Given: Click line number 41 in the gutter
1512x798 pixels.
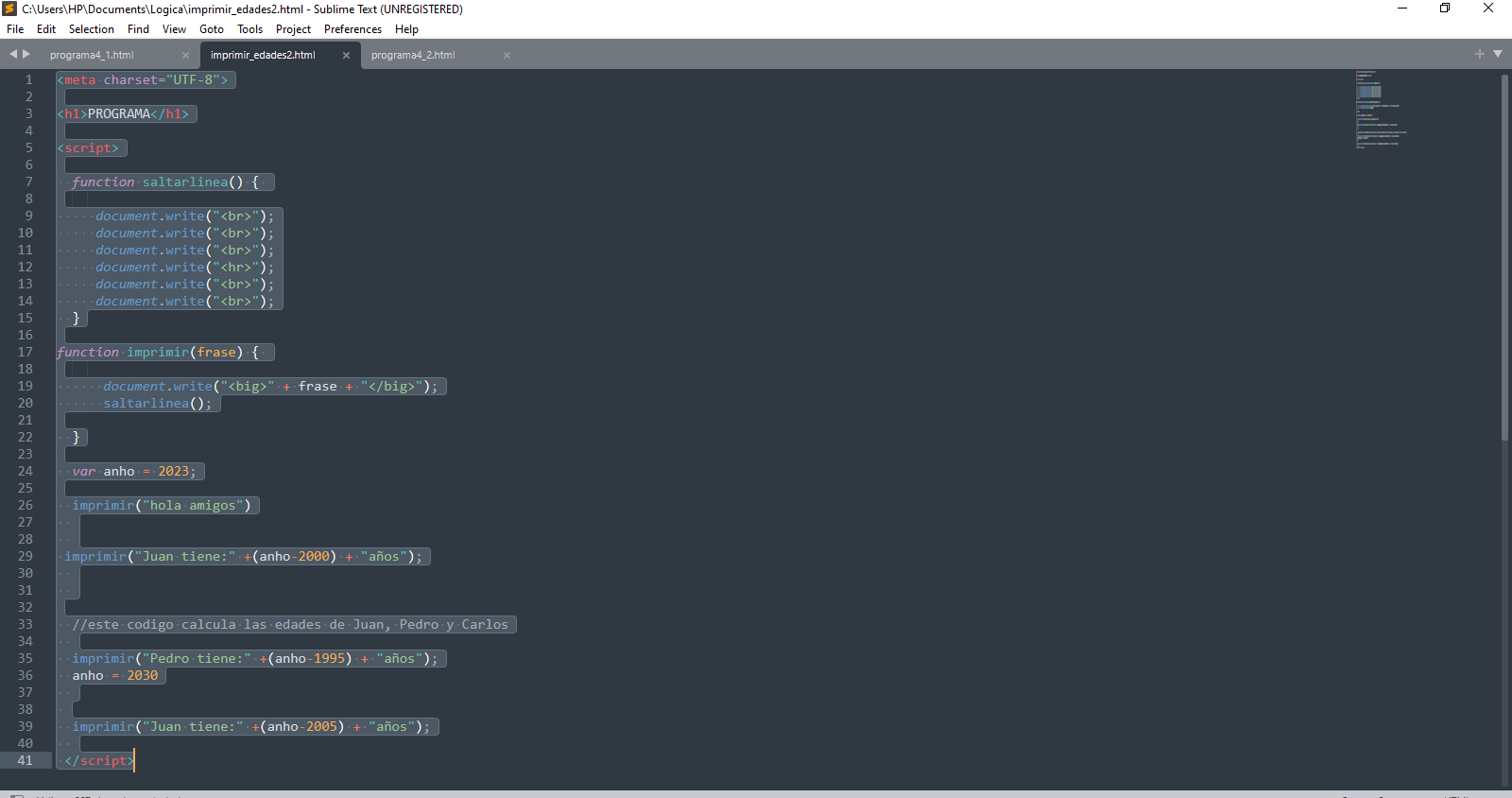Looking at the screenshot, I should (x=25, y=761).
